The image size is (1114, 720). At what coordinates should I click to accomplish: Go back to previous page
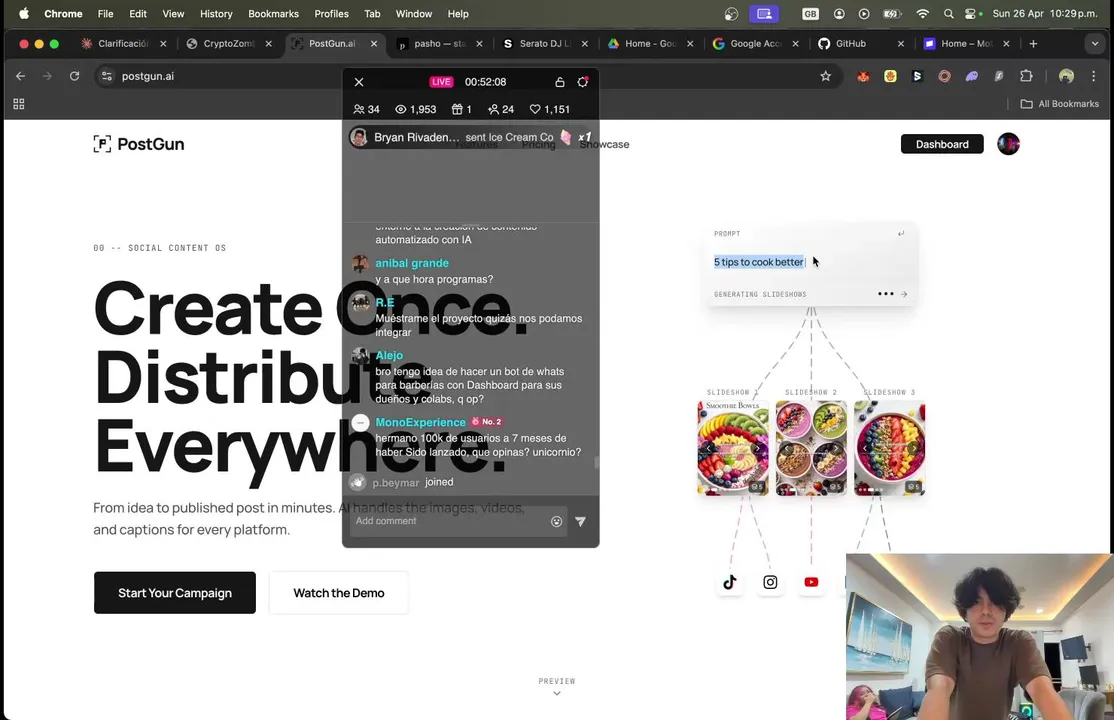pyautogui.click(x=21, y=76)
